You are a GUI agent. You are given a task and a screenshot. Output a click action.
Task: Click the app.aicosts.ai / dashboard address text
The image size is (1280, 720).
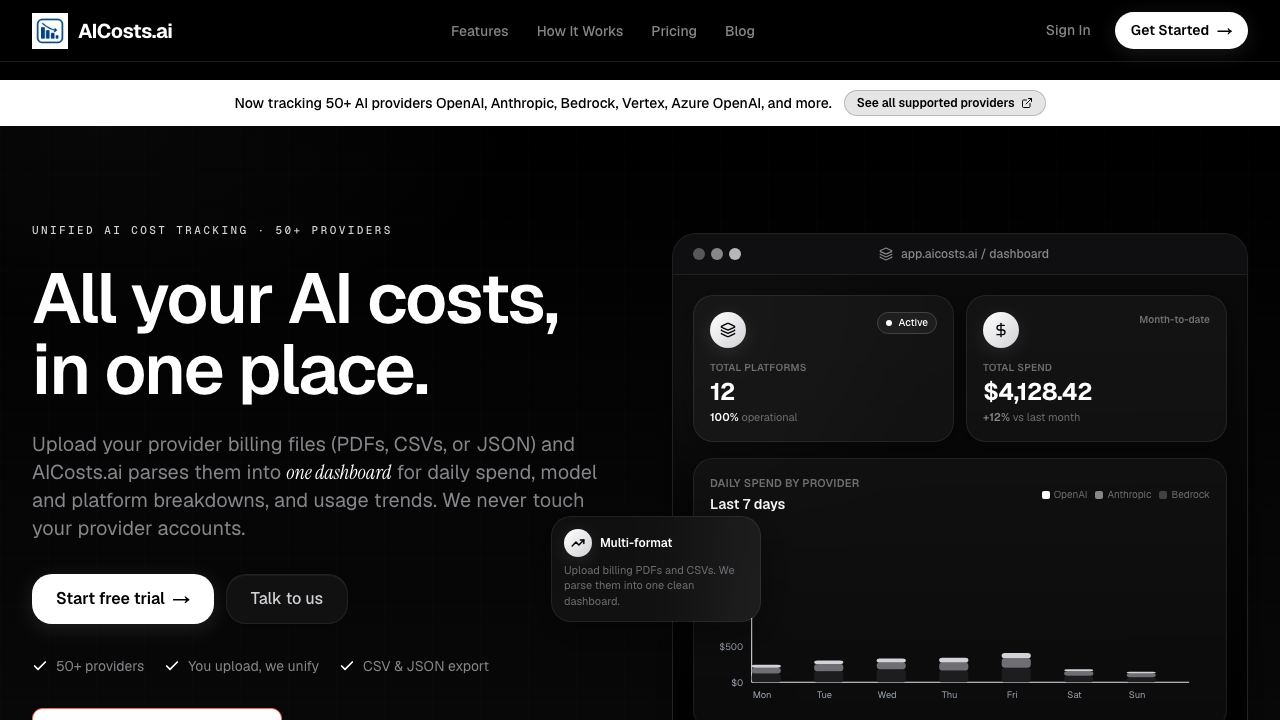tap(975, 254)
